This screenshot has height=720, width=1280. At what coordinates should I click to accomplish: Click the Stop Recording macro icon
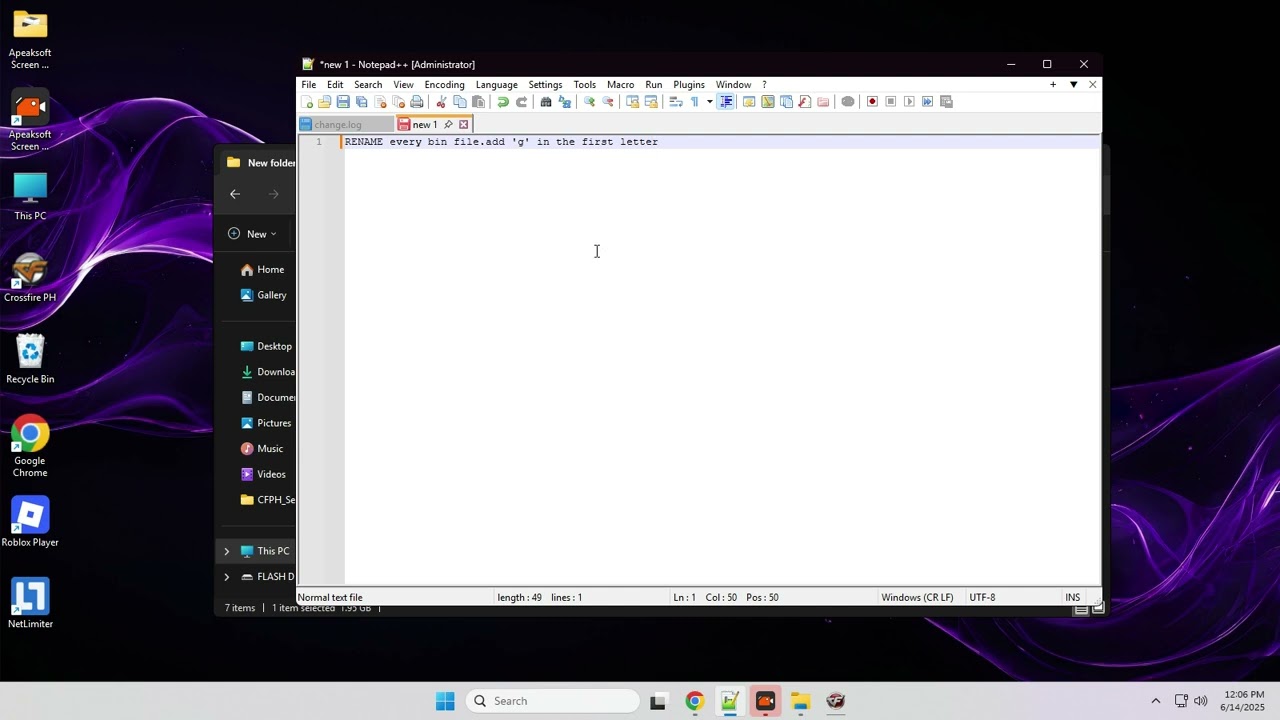(890, 102)
